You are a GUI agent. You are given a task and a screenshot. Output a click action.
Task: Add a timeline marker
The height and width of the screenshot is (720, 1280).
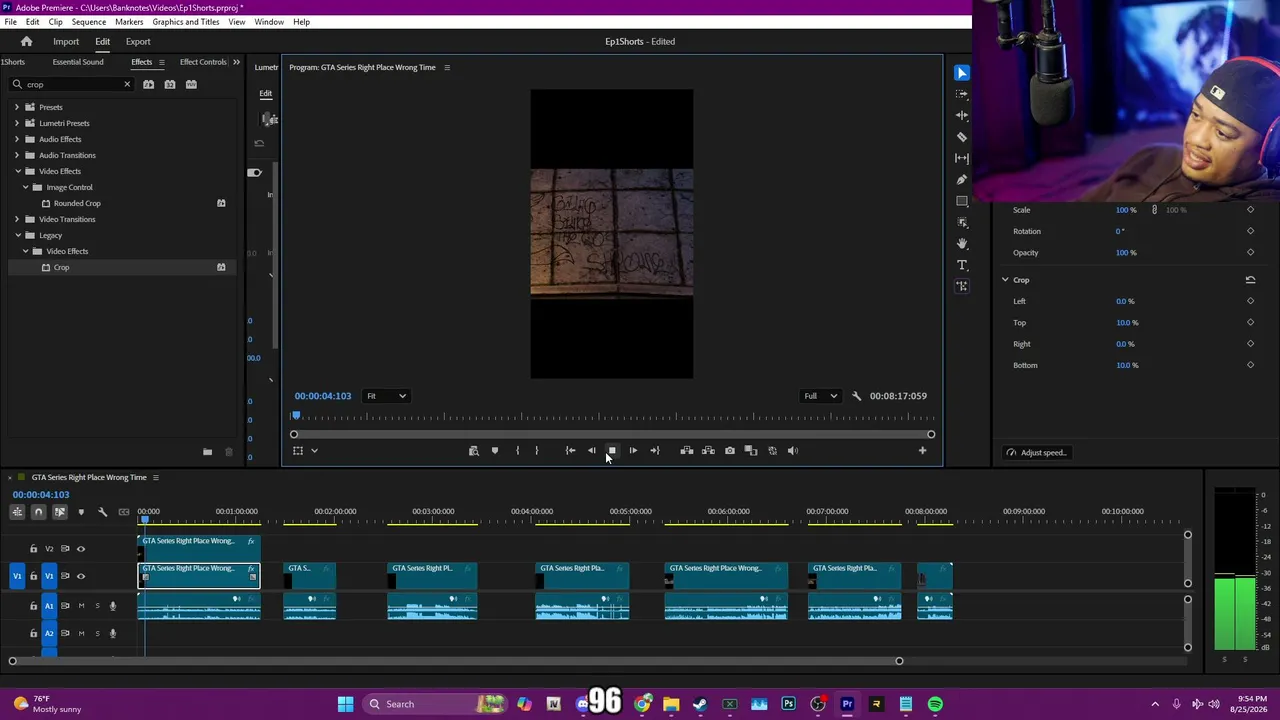[81, 512]
